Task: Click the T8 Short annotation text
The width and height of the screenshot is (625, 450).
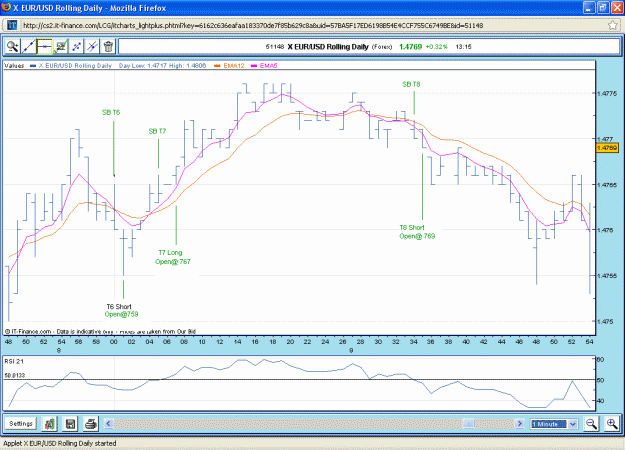Action: [x=412, y=228]
